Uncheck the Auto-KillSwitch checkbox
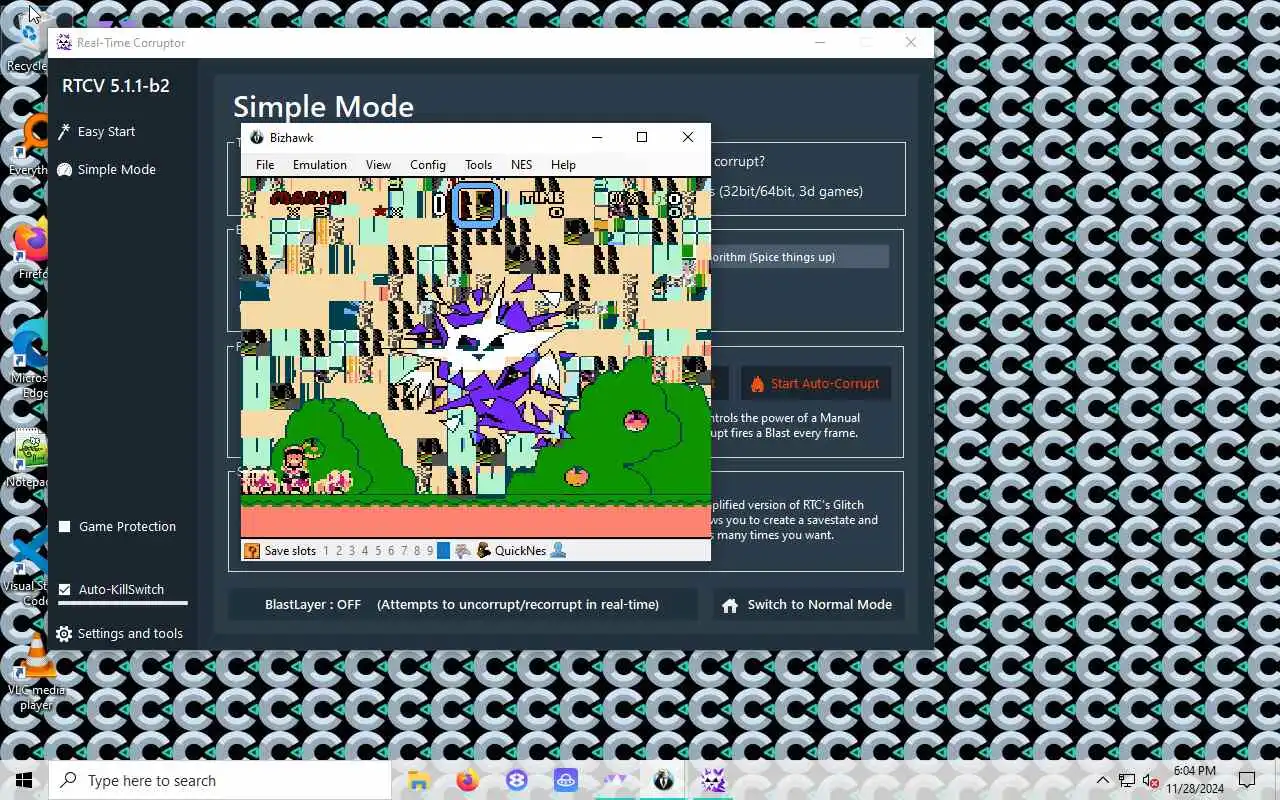The width and height of the screenshot is (1280, 800). pos(65,590)
